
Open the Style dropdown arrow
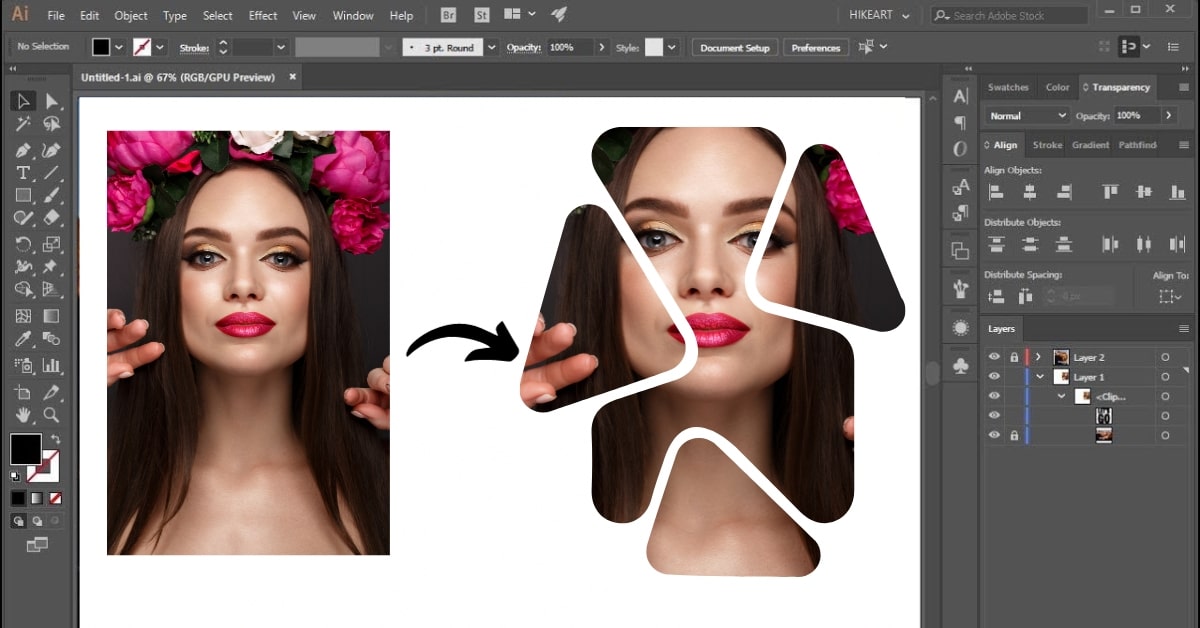pyautogui.click(x=671, y=47)
